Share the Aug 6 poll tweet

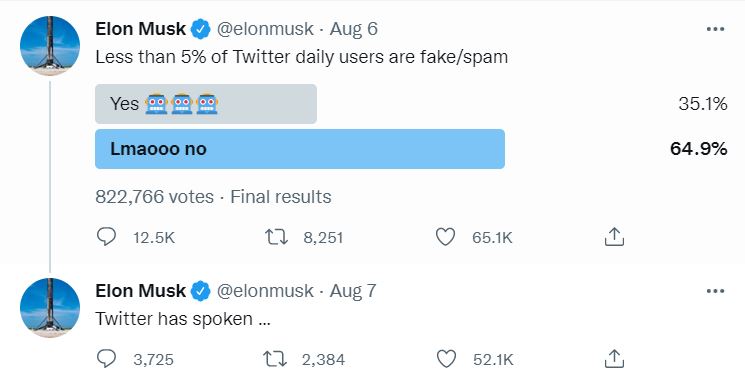click(614, 237)
